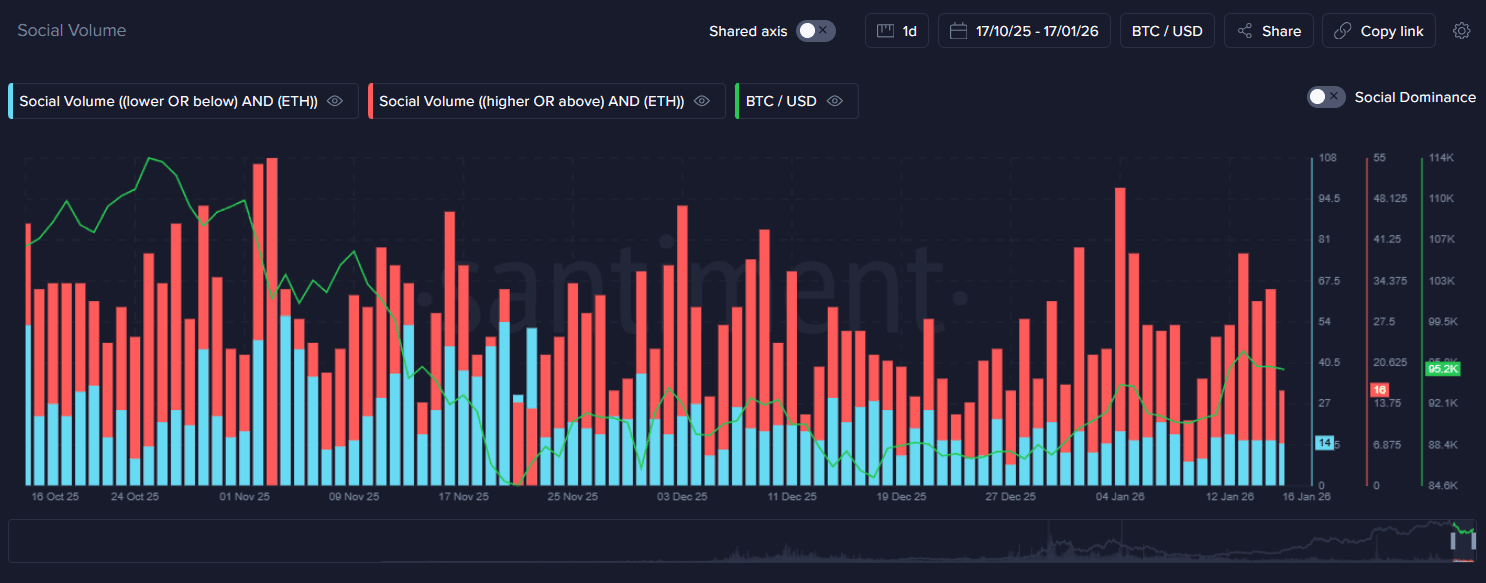
Task: Click the Social Volume chart title
Action: 72,31
